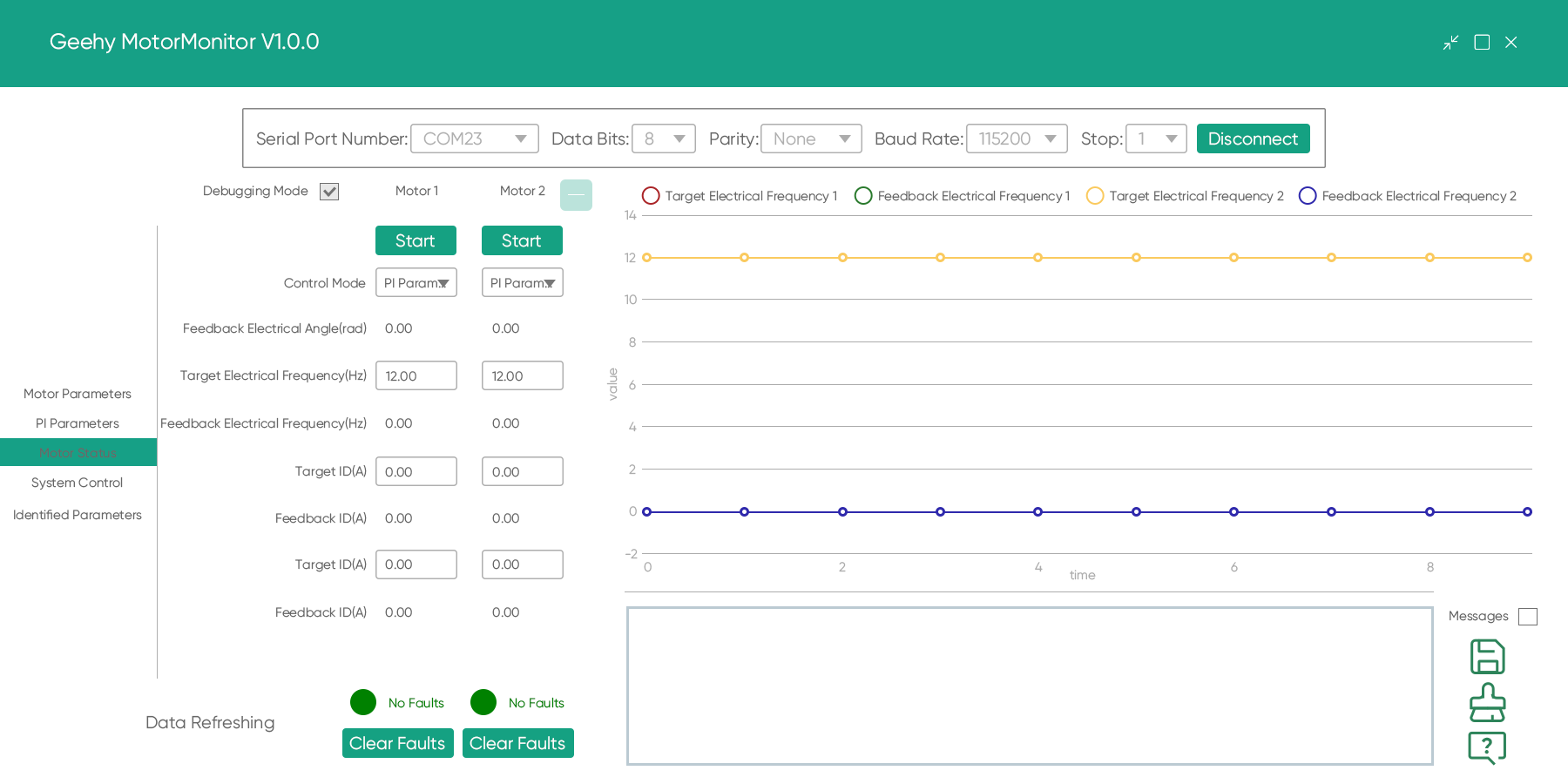1568x784 pixels.
Task: Toggle Feedback Electrical Frequency 2 legend marker
Action: point(1308,196)
